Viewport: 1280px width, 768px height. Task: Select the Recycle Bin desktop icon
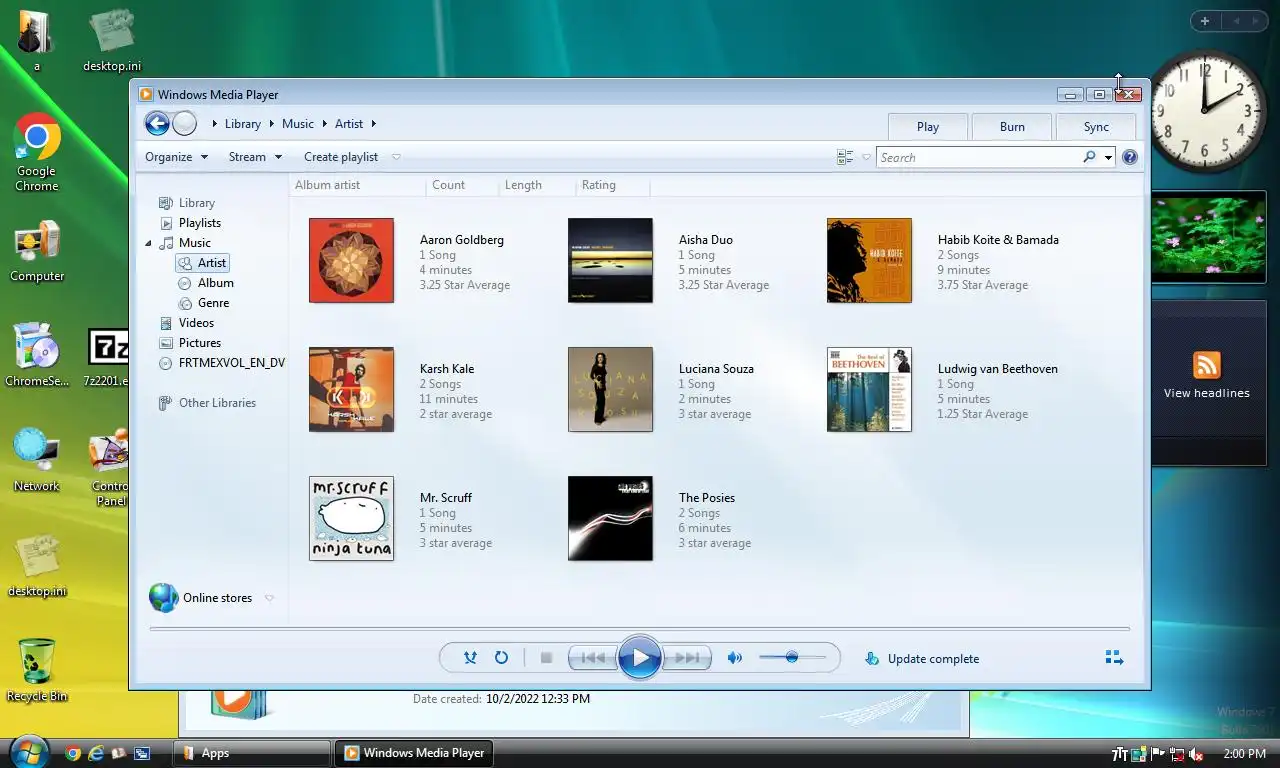coord(37,670)
